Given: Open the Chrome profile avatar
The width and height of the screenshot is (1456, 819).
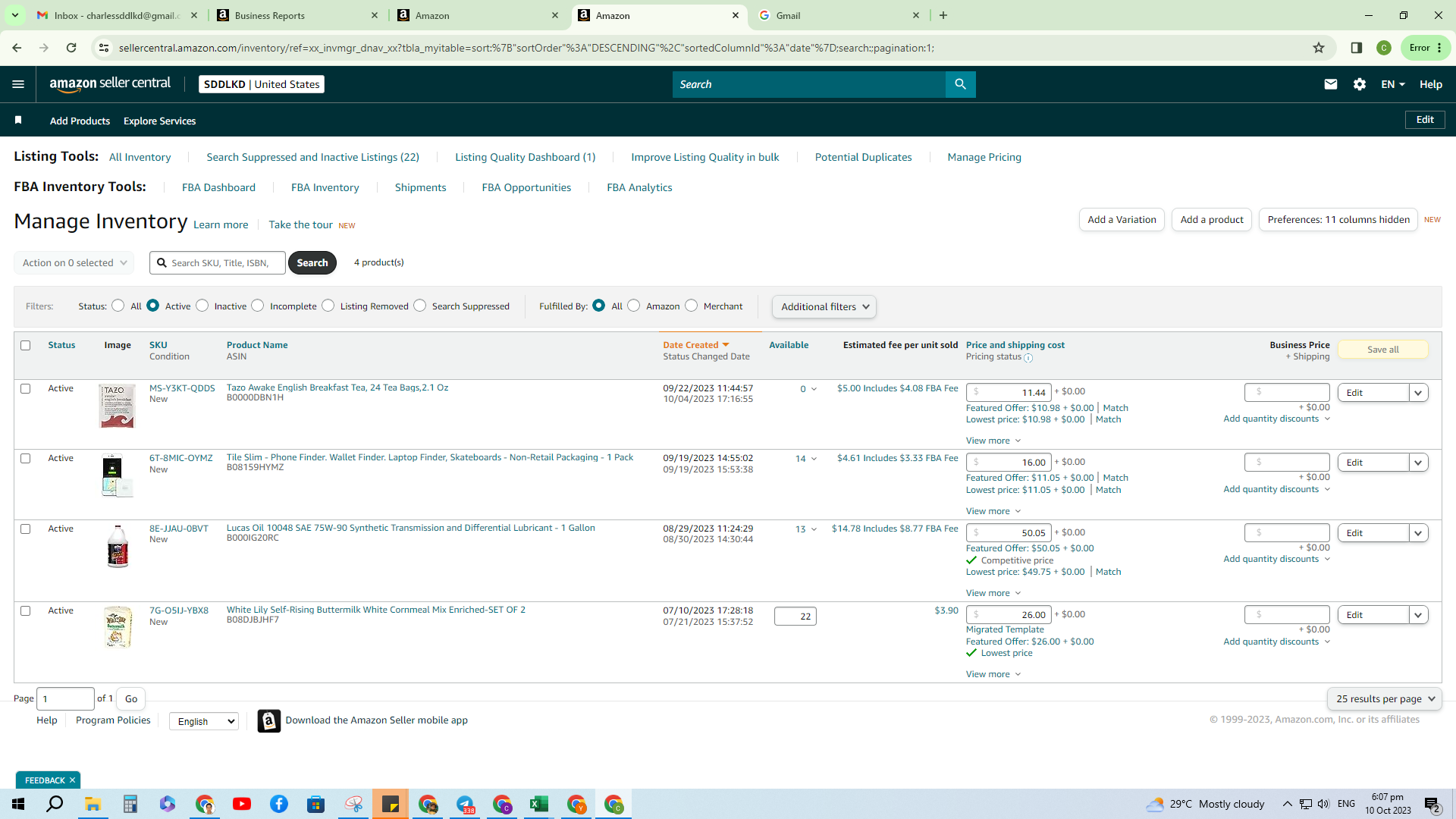Looking at the screenshot, I should tap(1384, 48).
